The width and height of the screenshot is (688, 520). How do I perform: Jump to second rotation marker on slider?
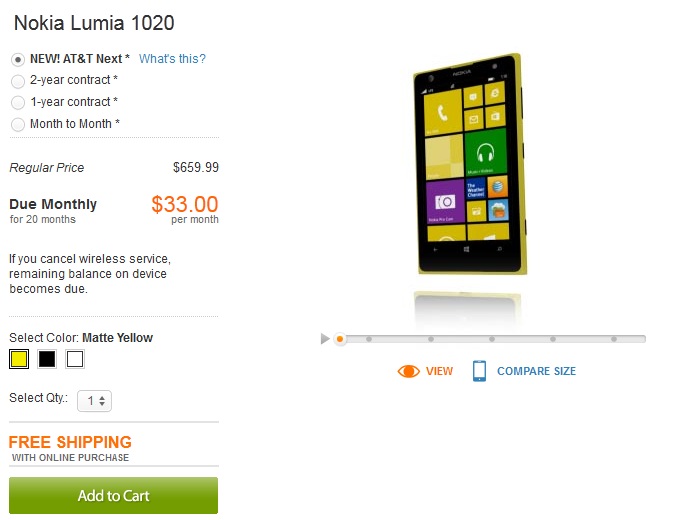(x=369, y=339)
